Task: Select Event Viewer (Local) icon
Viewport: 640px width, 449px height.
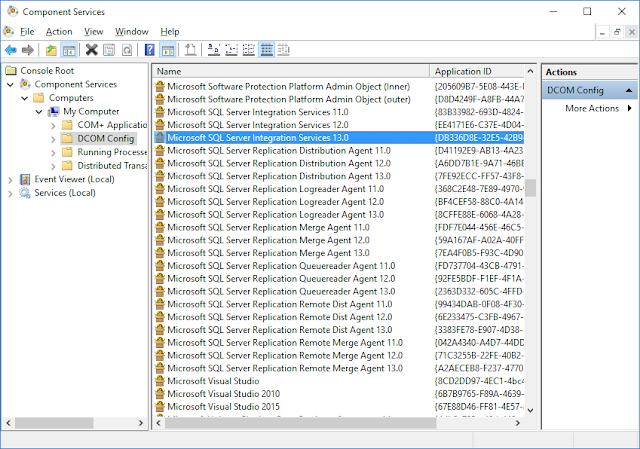Action: pos(25,179)
